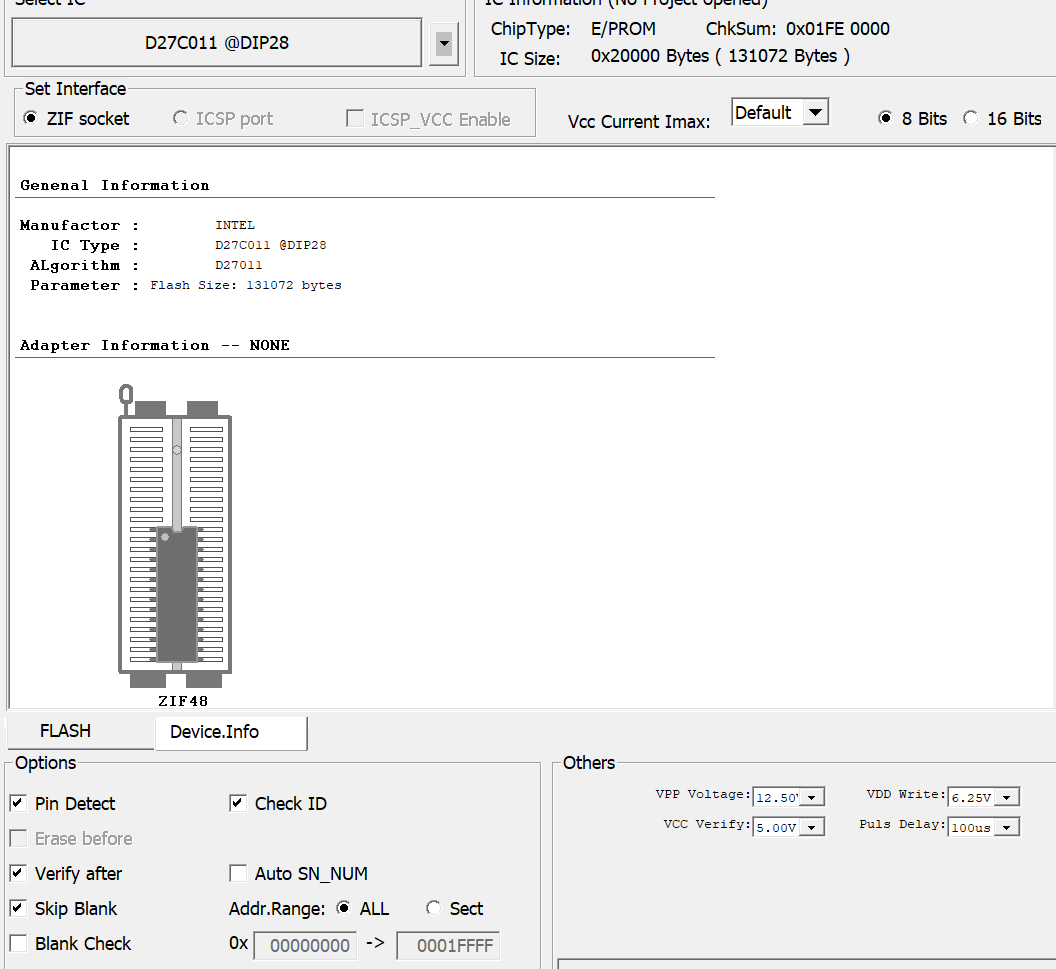The image size is (1056, 969).
Task: Toggle the Pin Detect checkbox
Action: click(18, 803)
